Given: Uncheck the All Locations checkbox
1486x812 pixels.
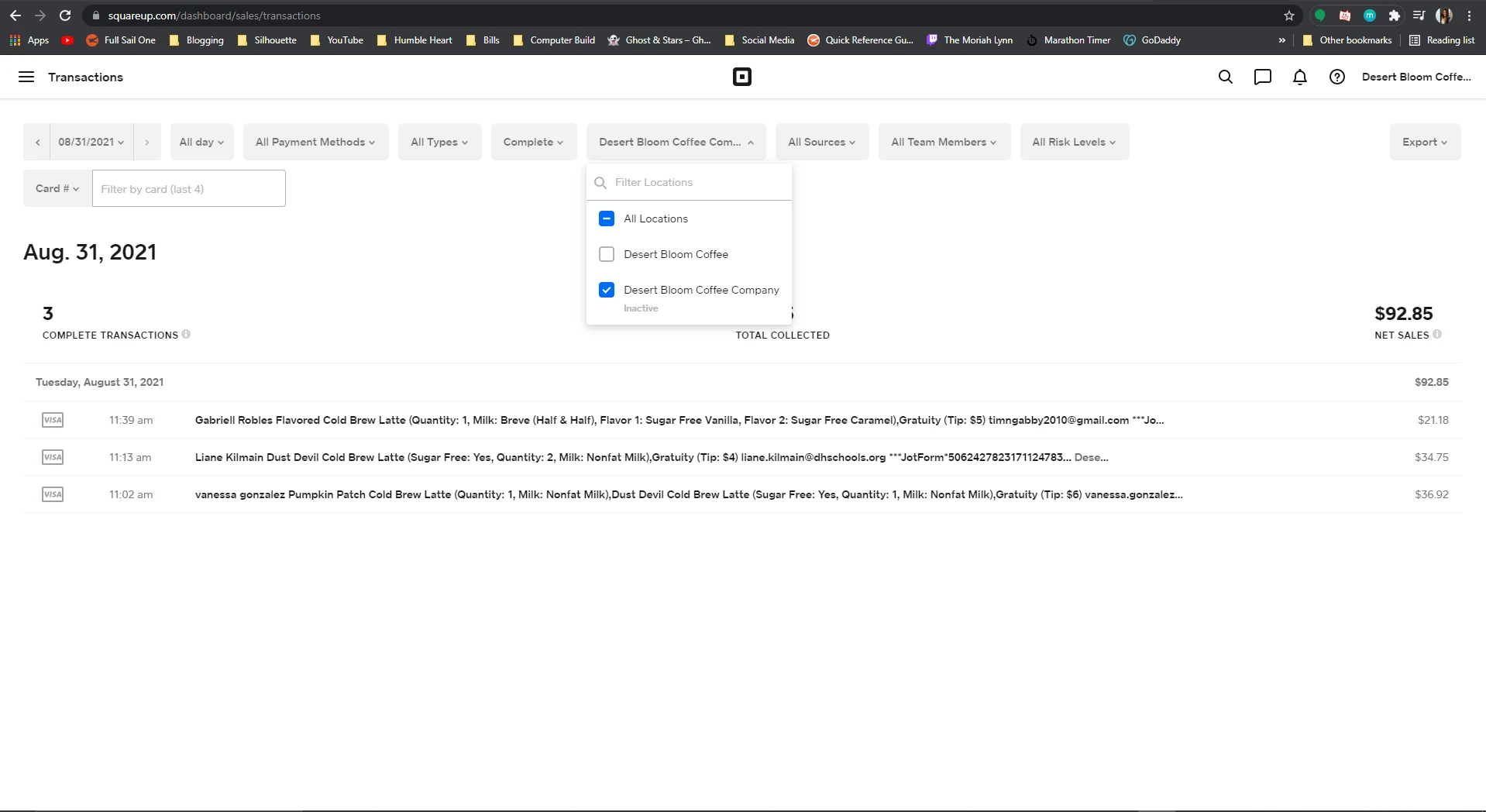Looking at the screenshot, I should click(x=606, y=218).
